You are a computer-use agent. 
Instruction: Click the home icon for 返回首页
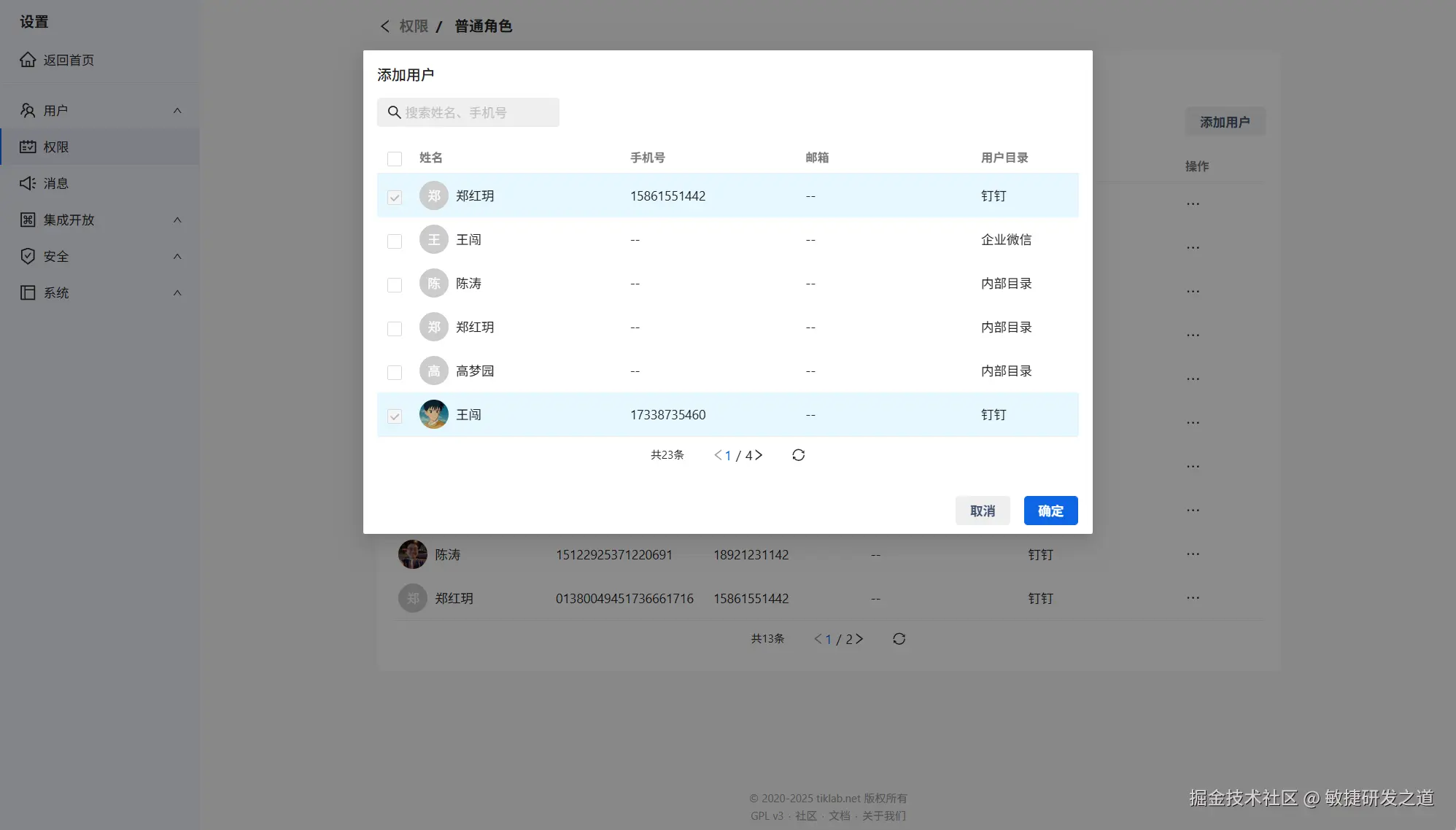click(x=28, y=60)
